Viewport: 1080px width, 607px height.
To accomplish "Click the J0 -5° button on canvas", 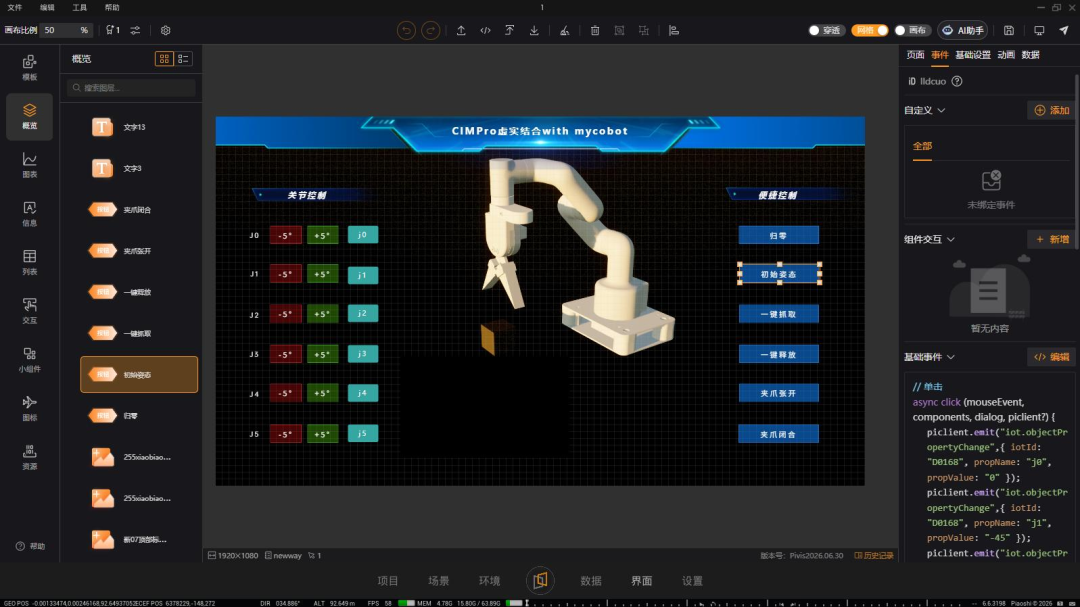I will [285, 235].
